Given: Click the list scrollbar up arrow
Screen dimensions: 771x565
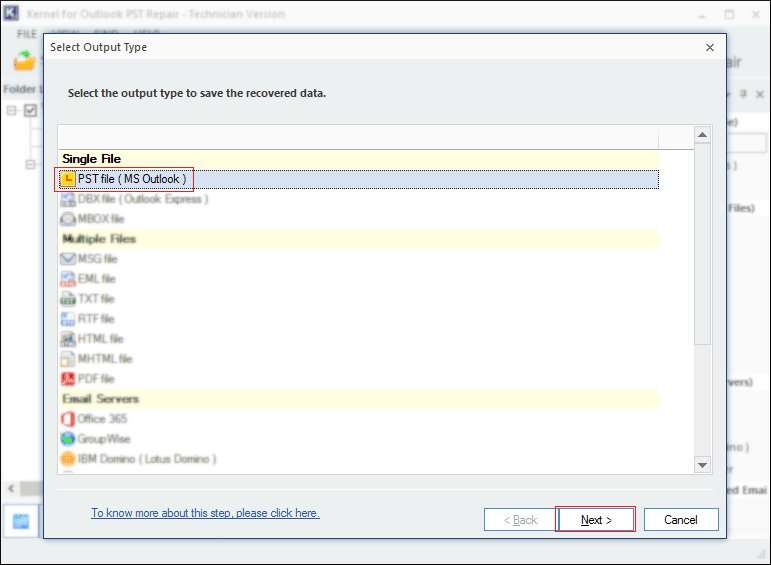Looking at the screenshot, I should click(x=702, y=135).
